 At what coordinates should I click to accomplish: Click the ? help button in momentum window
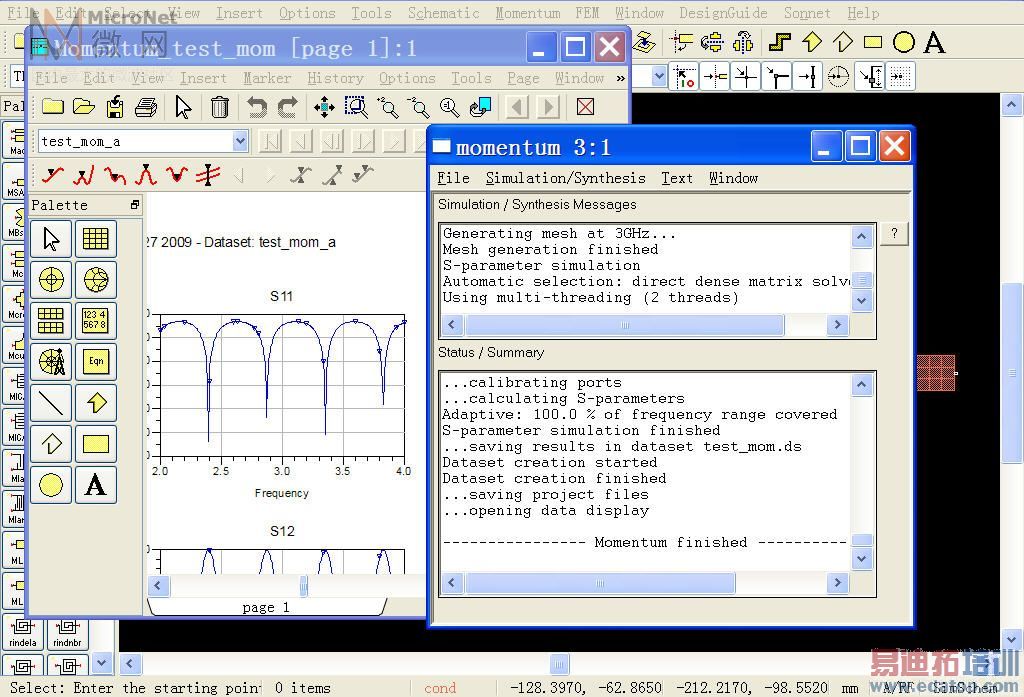pyautogui.click(x=894, y=234)
